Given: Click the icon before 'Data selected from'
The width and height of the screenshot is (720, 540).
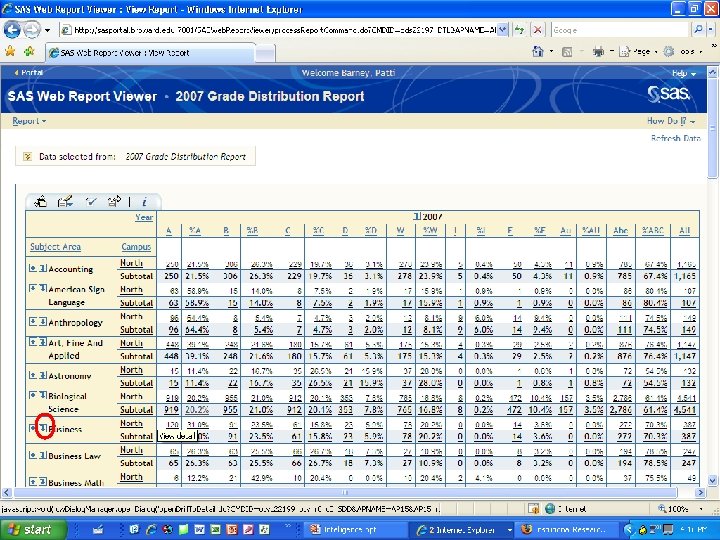Looking at the screenshot, I should point(27,157).
